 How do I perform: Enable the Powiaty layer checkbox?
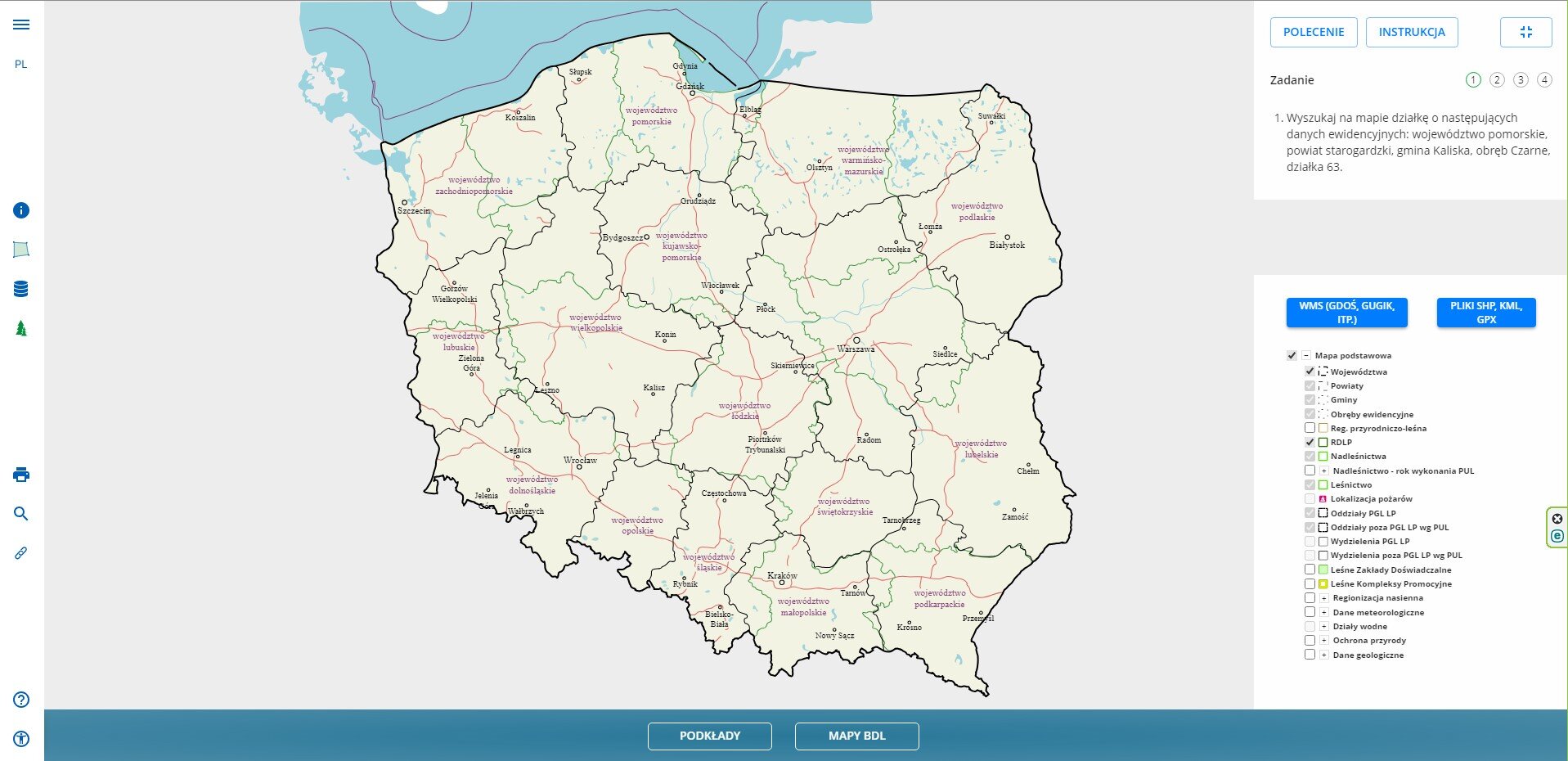click(1311, 385)
